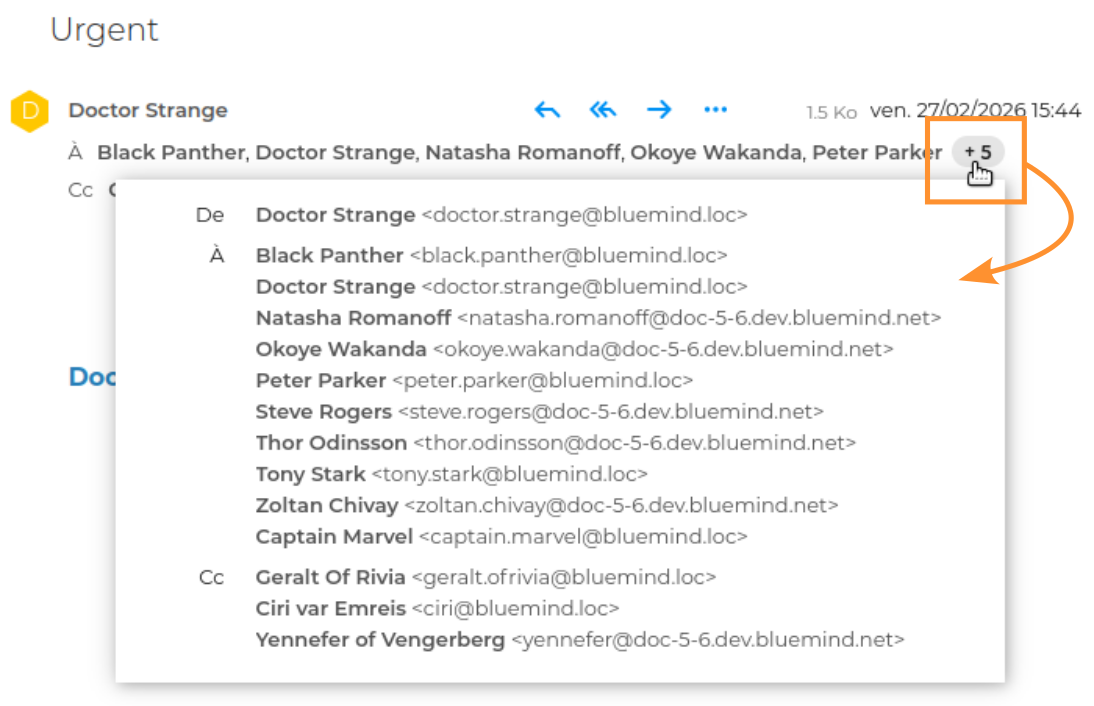Image resolution: width=1094 pixels, height=706 pixels.
Task: Select Ciri var Emreis Cc recipient
Action: pyautogui.click(x=331, y=608)
